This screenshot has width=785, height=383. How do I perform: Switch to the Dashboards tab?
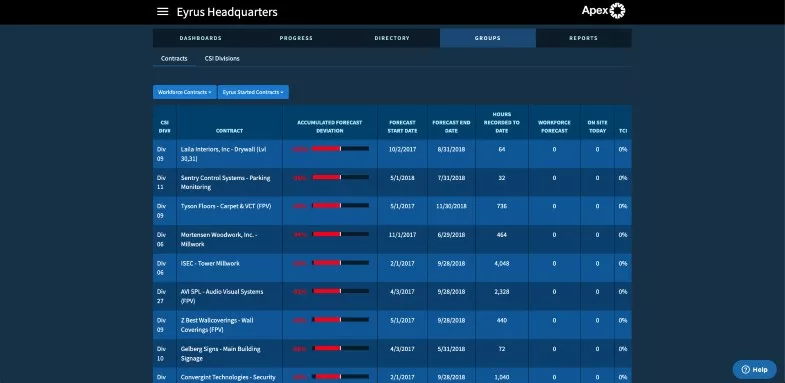tap(201, 38)
